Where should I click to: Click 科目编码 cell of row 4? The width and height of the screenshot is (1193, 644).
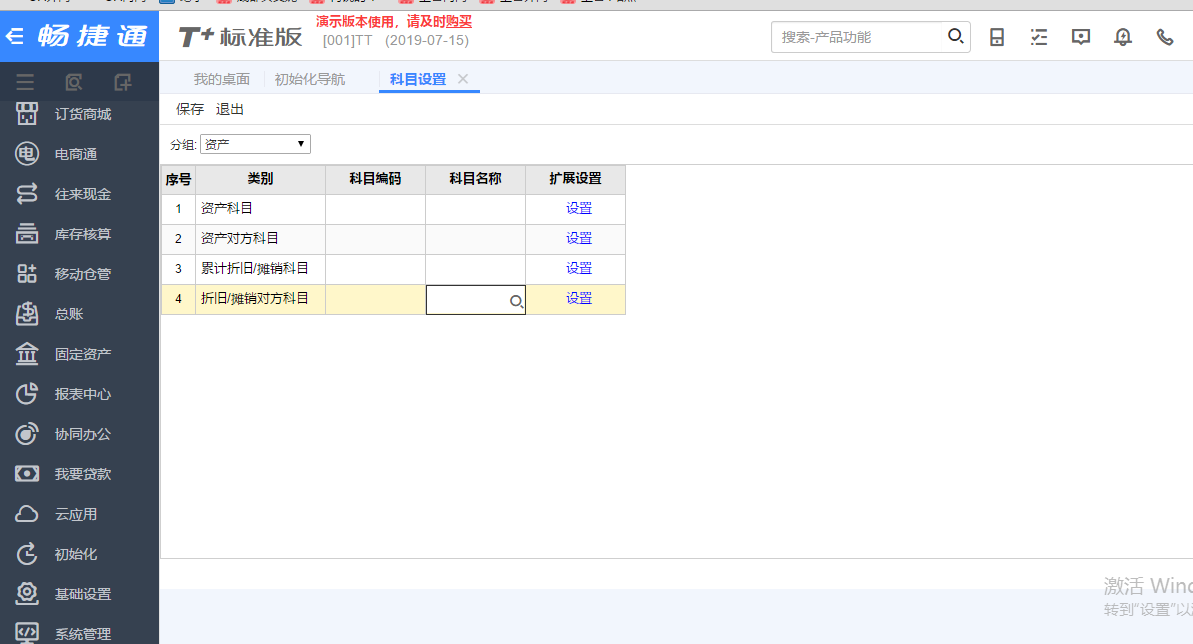[x=375, y=300]
